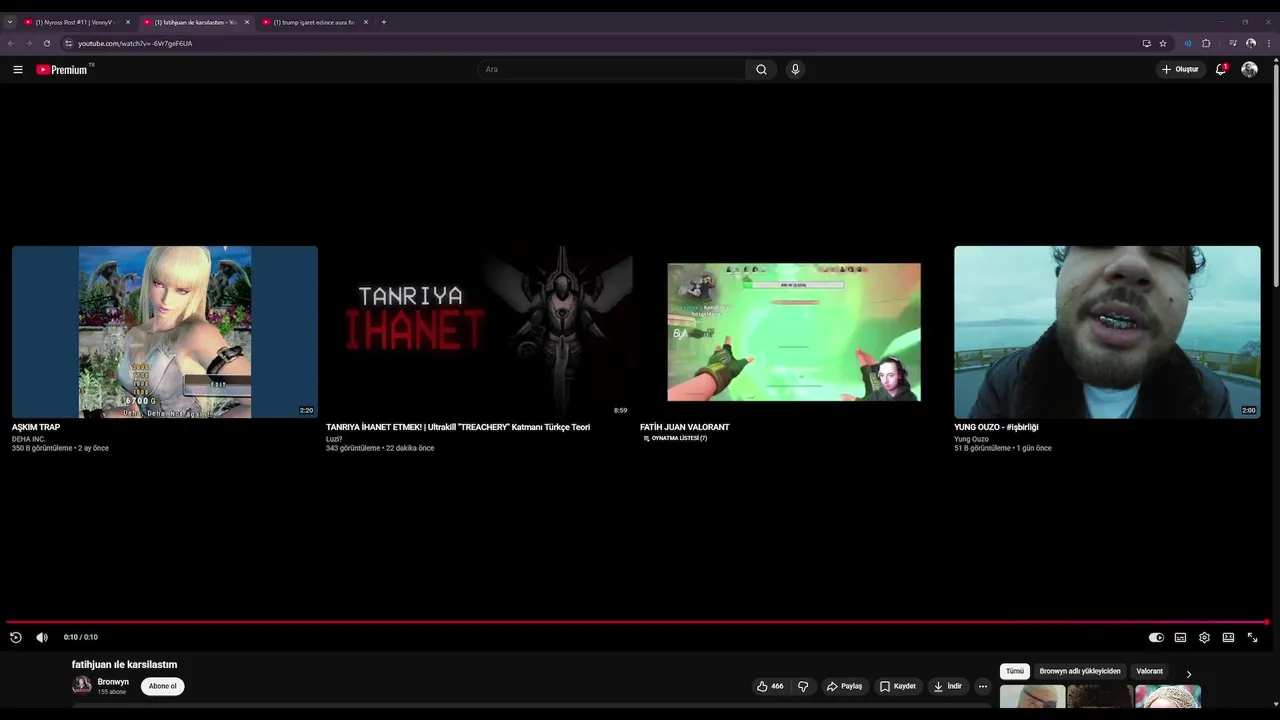Download the video with İndir button
The height and width of the screenshot is (720, 1280).
948,686
